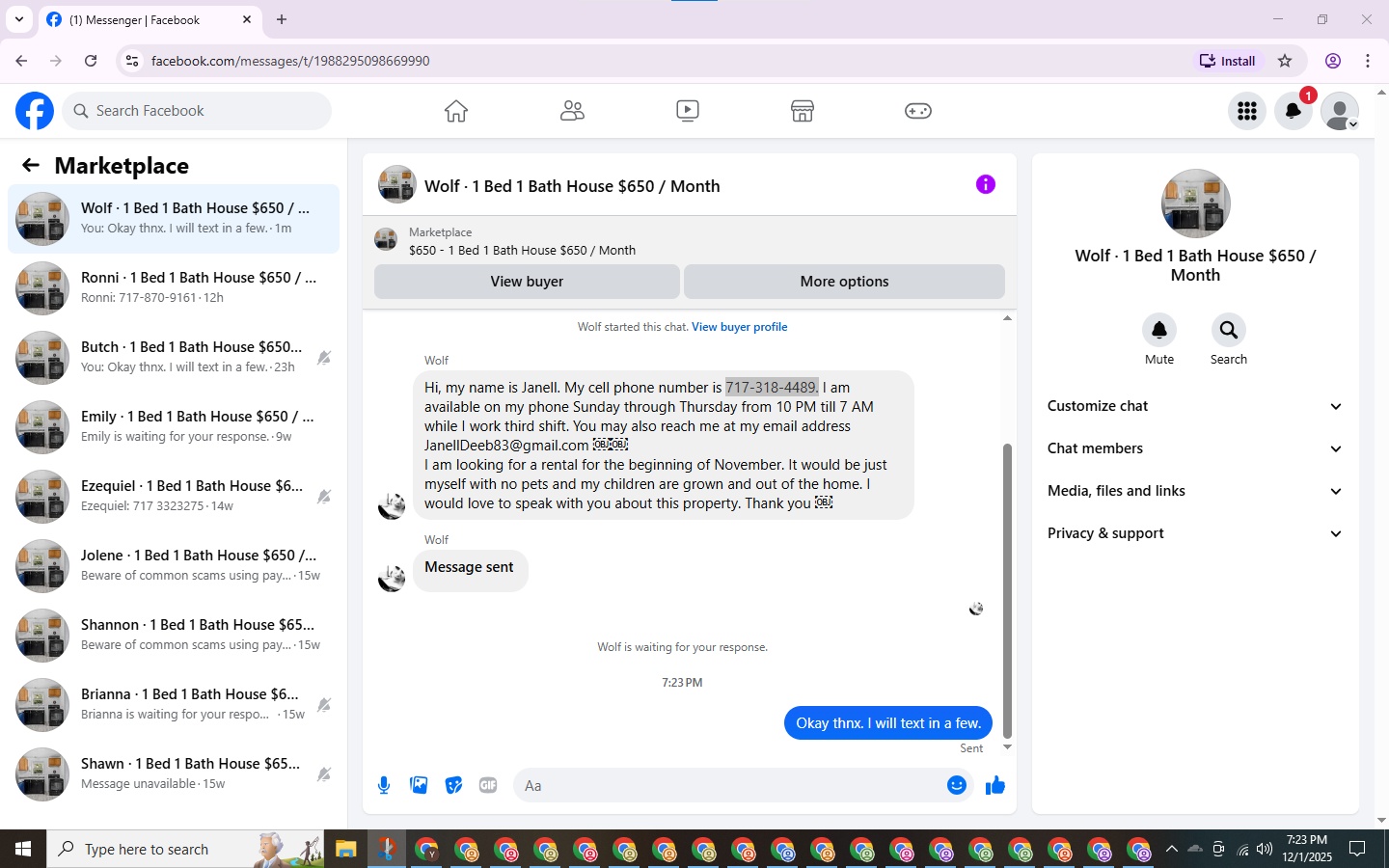This screenshot has height=868, width=1389.
Task: Click muted bell icon on Brianna conversation
Action: pos(324,705)
